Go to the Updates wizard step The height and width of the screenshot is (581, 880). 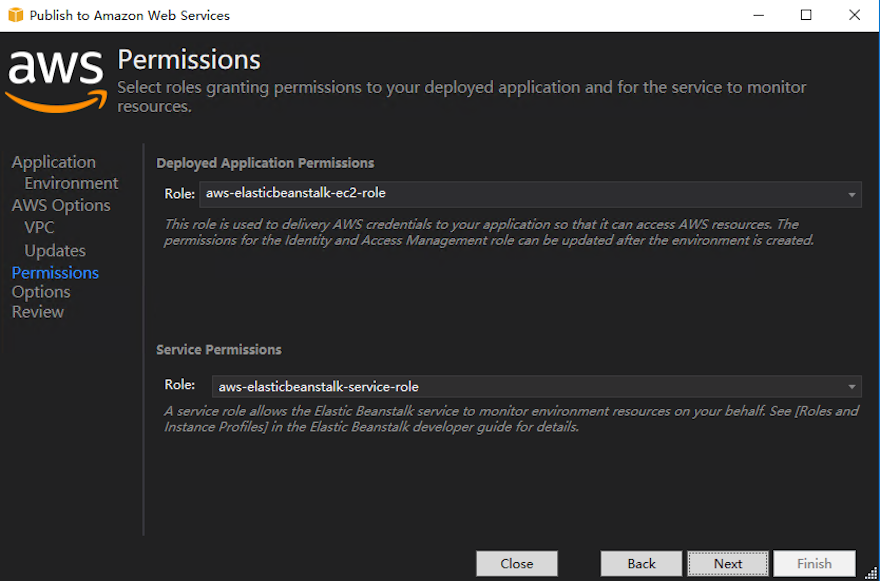pyautogui.click(x=55, y=250)
